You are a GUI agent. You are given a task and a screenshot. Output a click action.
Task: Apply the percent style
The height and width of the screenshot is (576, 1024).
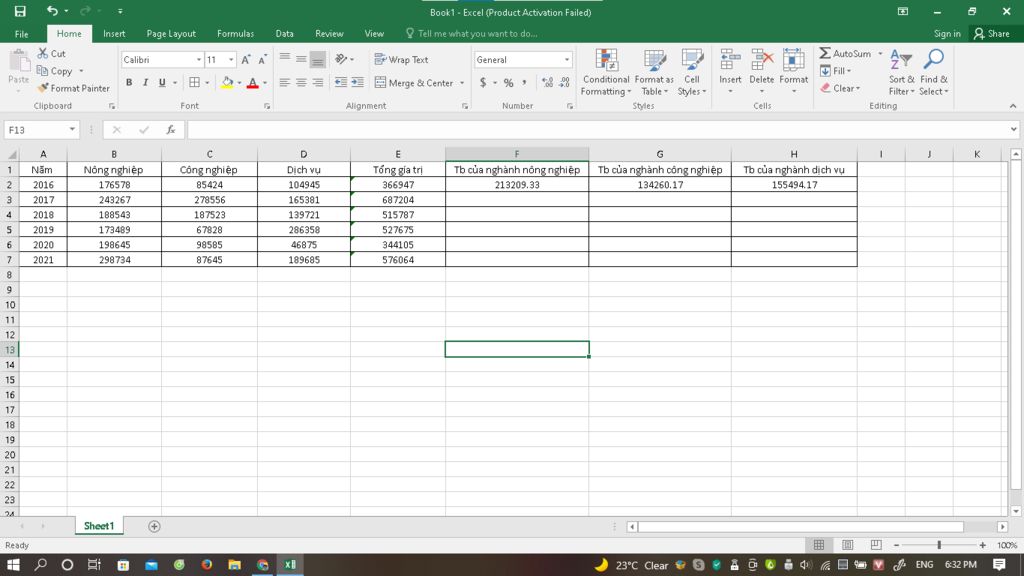point(508,83)
